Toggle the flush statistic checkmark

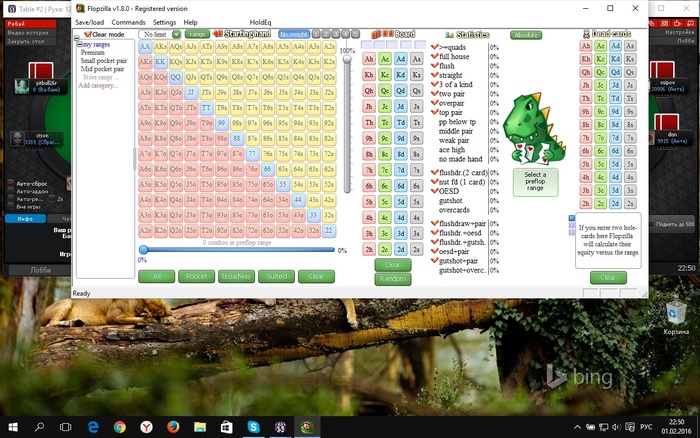click(x=434, y=65)
